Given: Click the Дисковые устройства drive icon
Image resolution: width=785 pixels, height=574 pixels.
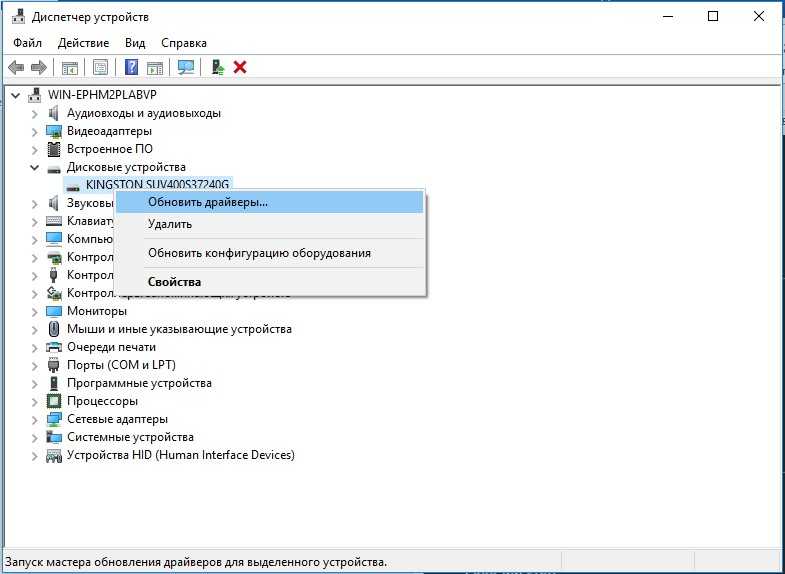Looking at the screenshot, I should click(54, 168).
